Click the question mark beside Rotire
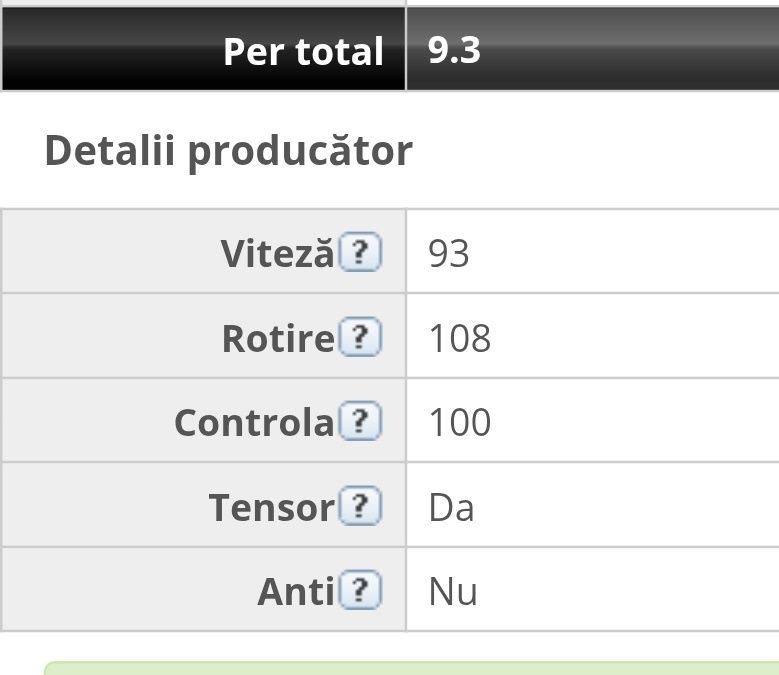Image resolution: width=779 pixels, height=675 pixels. coord(360,338)
